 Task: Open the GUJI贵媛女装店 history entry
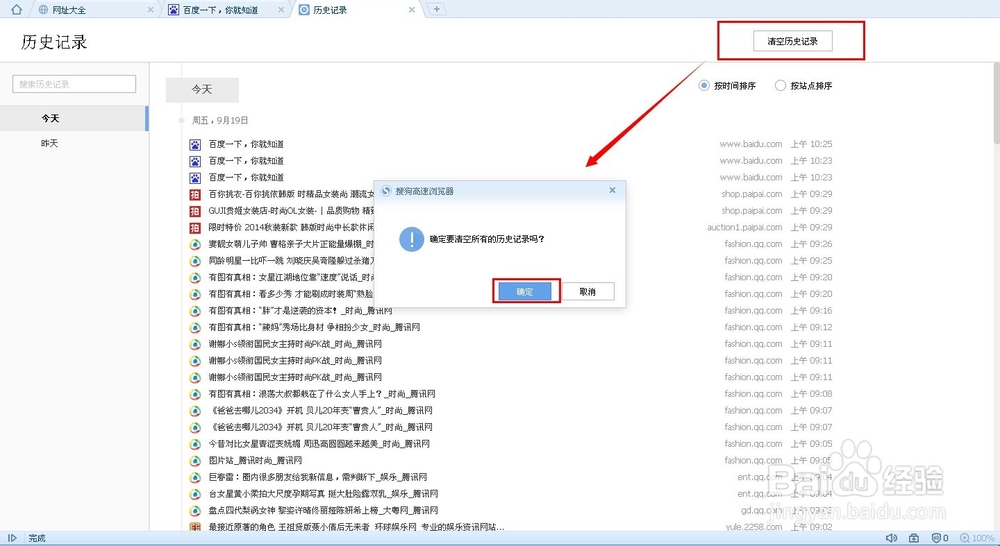(291, 210)
